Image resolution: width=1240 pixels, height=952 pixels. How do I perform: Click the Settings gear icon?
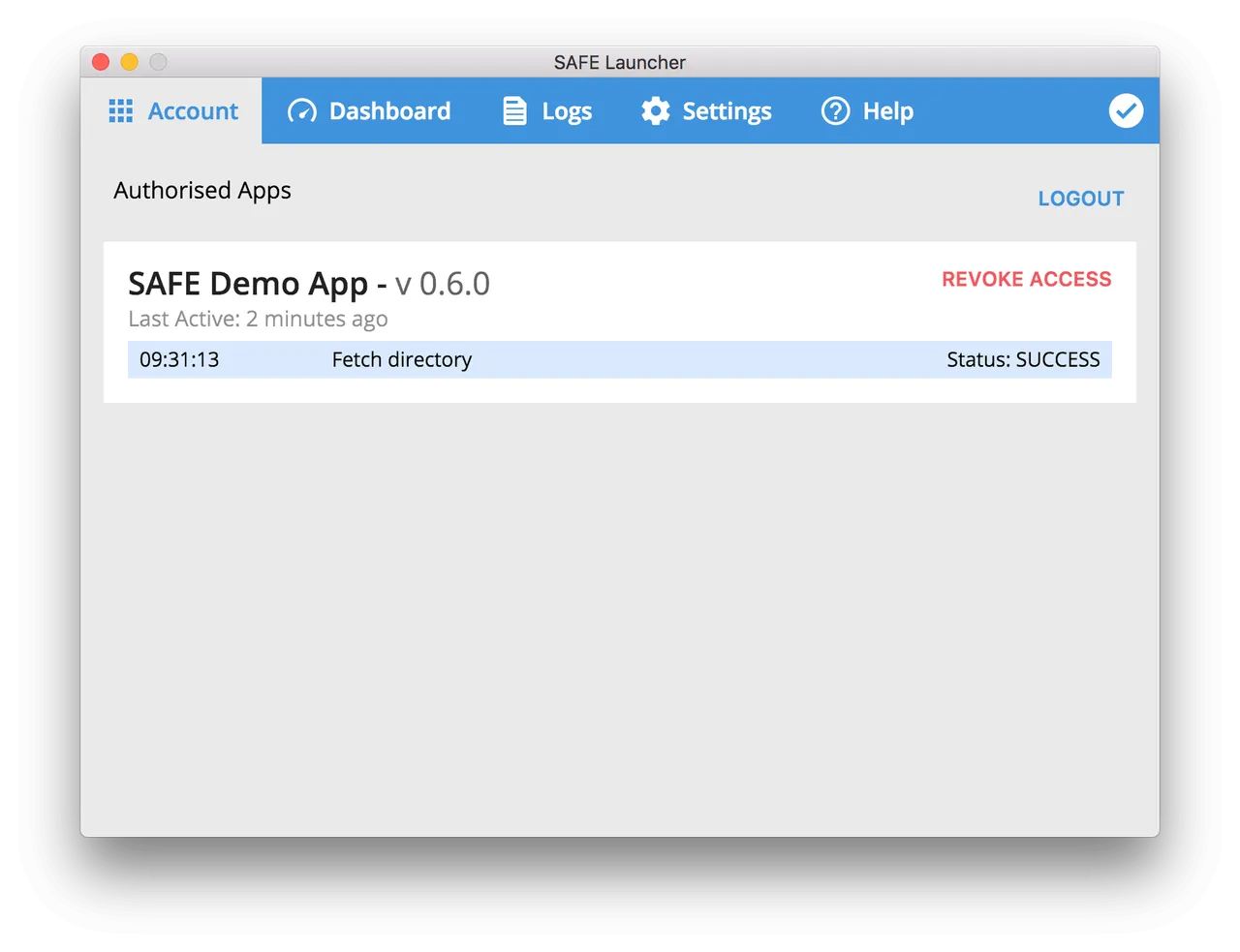click(x=656, y=111)
